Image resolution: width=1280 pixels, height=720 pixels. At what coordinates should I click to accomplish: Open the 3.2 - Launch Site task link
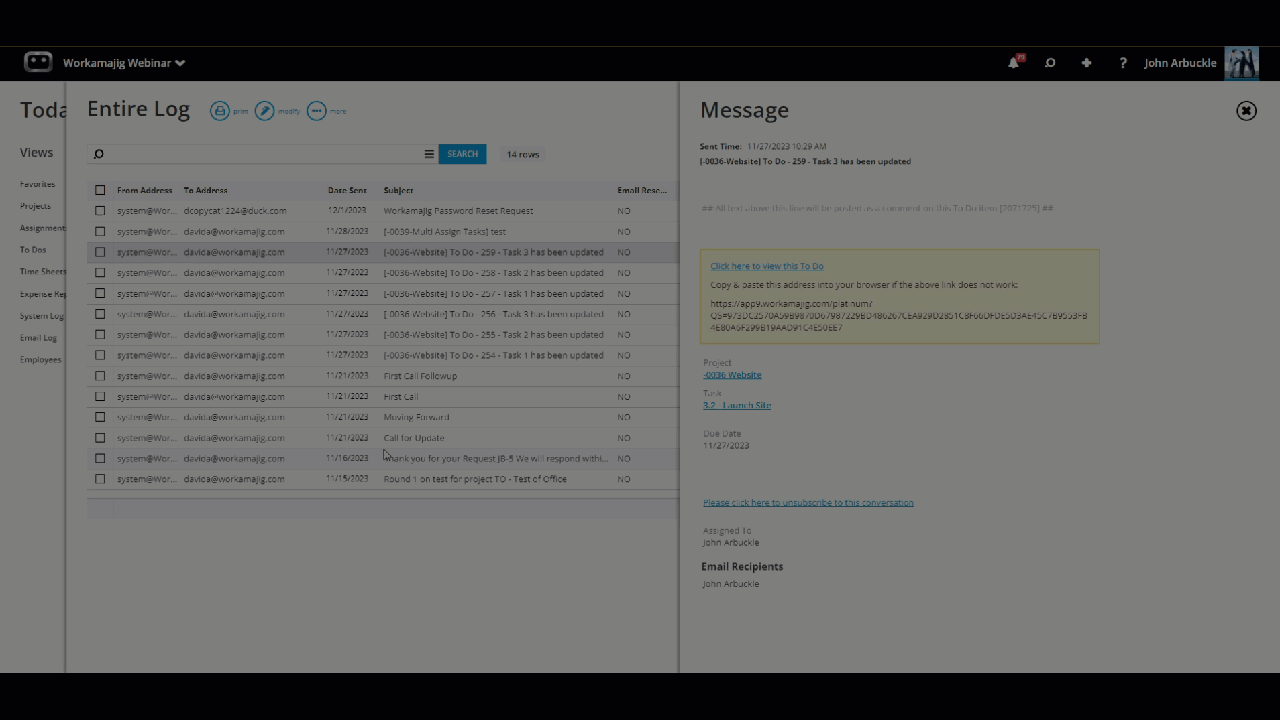click(737, 405)
